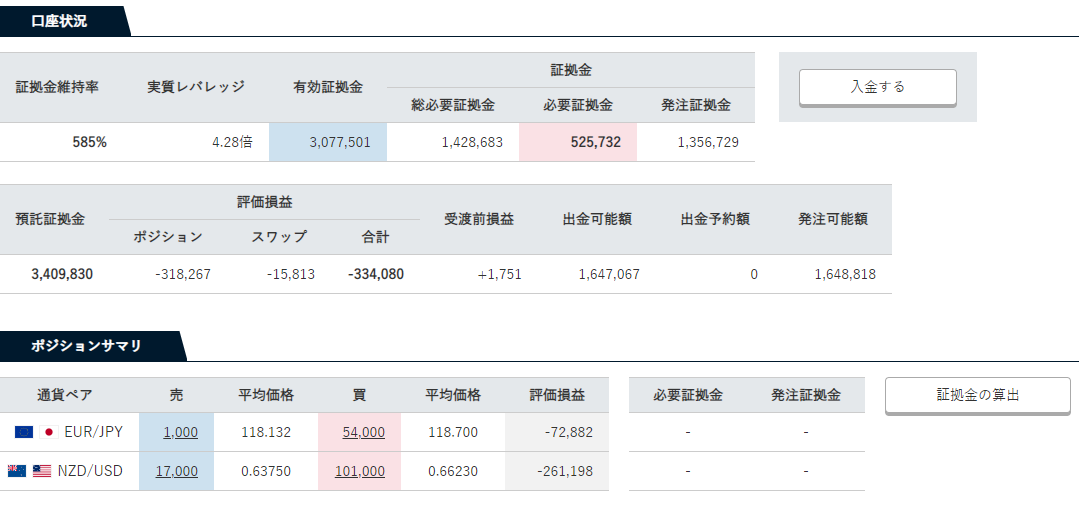Click the NZD/USD 評価損益 value -261,198
The width and height of the screenshot is (1079, 508).
pos(564,472)
